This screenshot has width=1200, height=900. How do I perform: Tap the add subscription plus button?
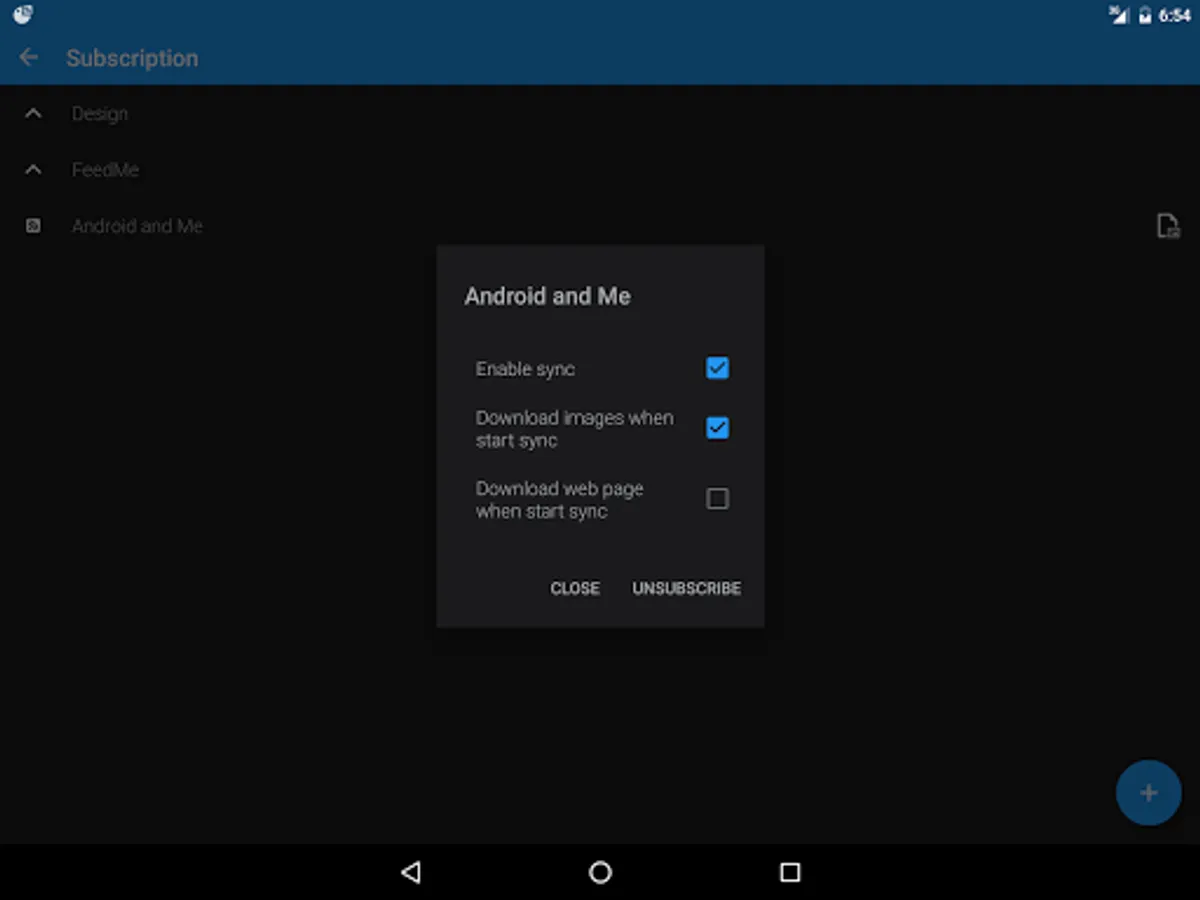click(1148, 793)
